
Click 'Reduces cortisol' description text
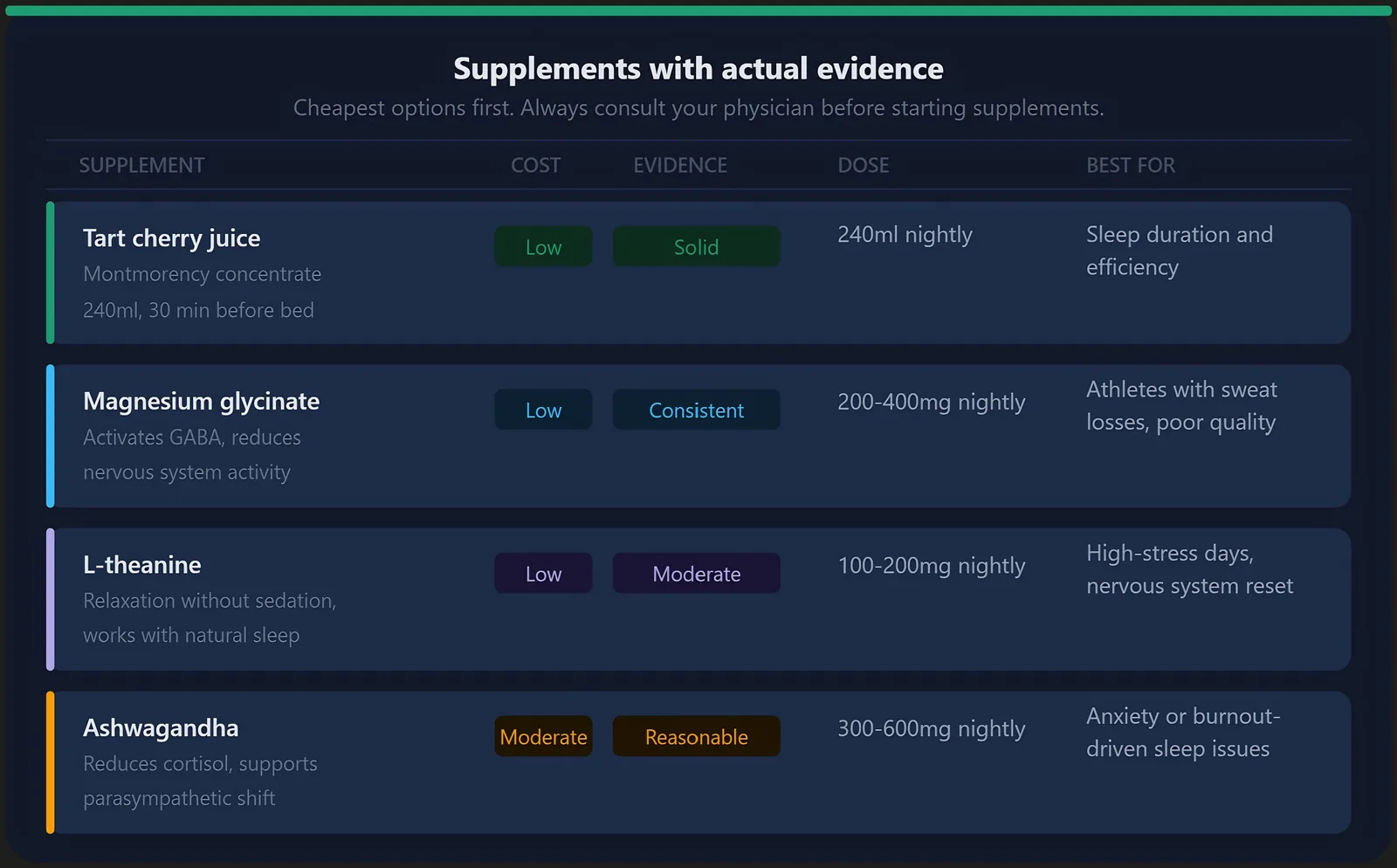[x=200, y=781]
